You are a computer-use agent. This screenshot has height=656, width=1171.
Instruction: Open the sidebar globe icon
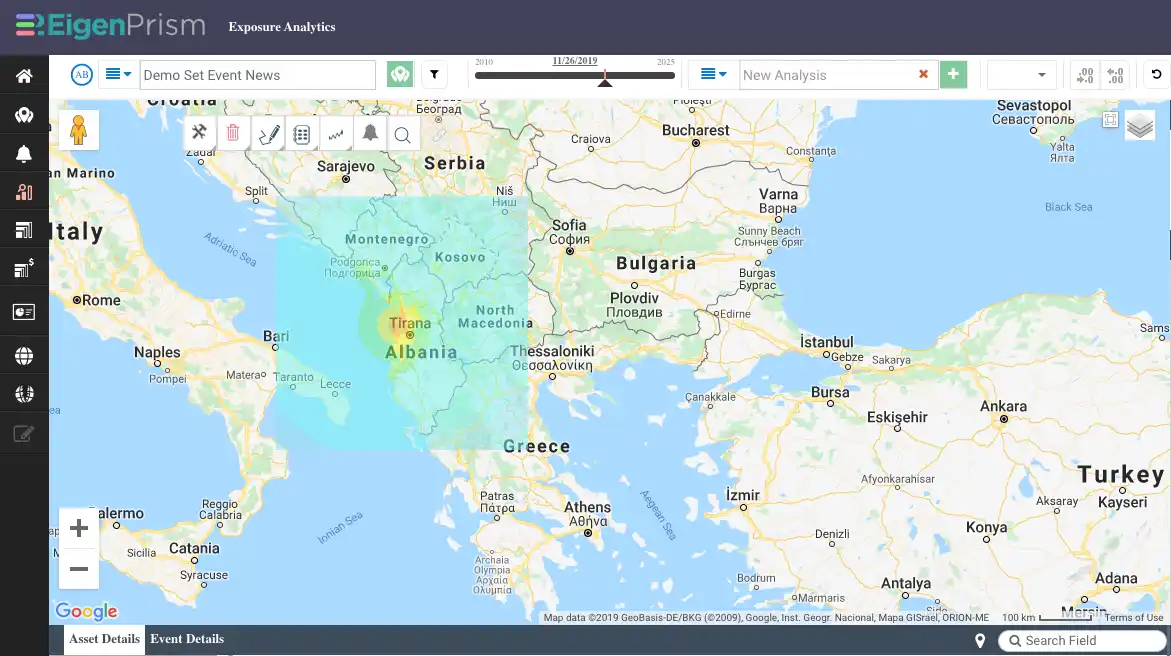(x=24, y=356)
